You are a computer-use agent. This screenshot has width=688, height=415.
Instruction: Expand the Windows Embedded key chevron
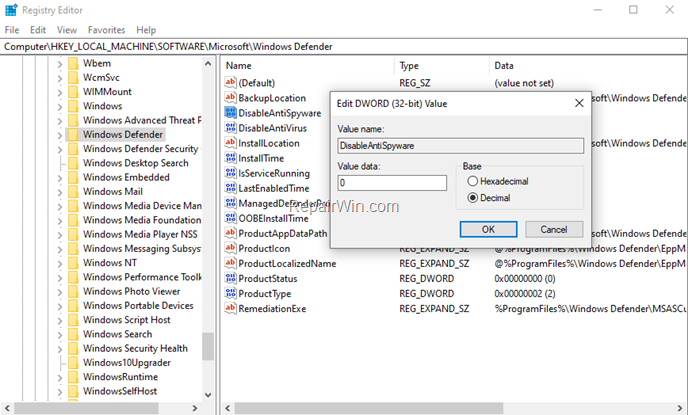(60, 178)
